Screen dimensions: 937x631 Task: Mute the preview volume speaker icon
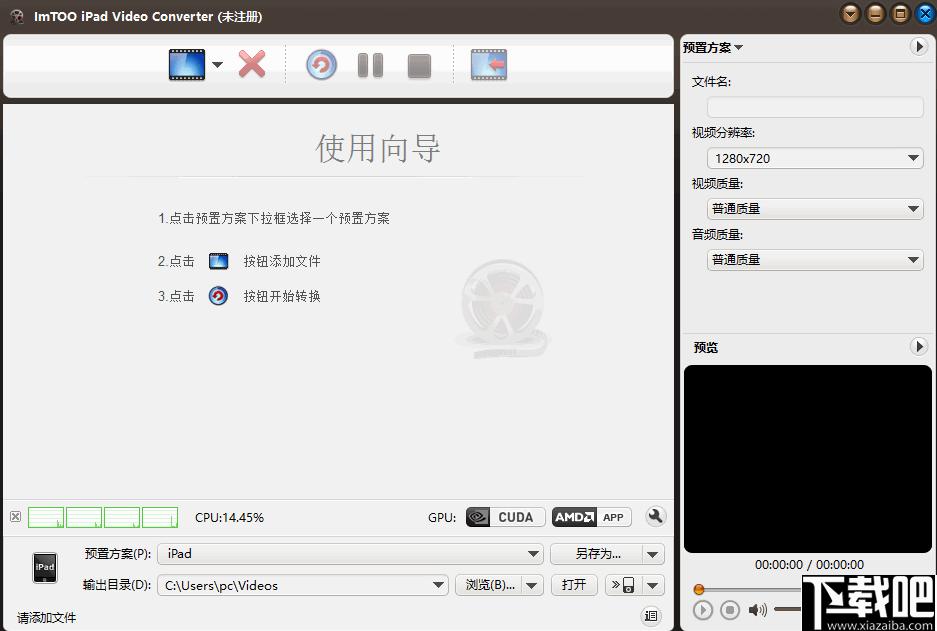pyautogui.click(x=758, y=609)
